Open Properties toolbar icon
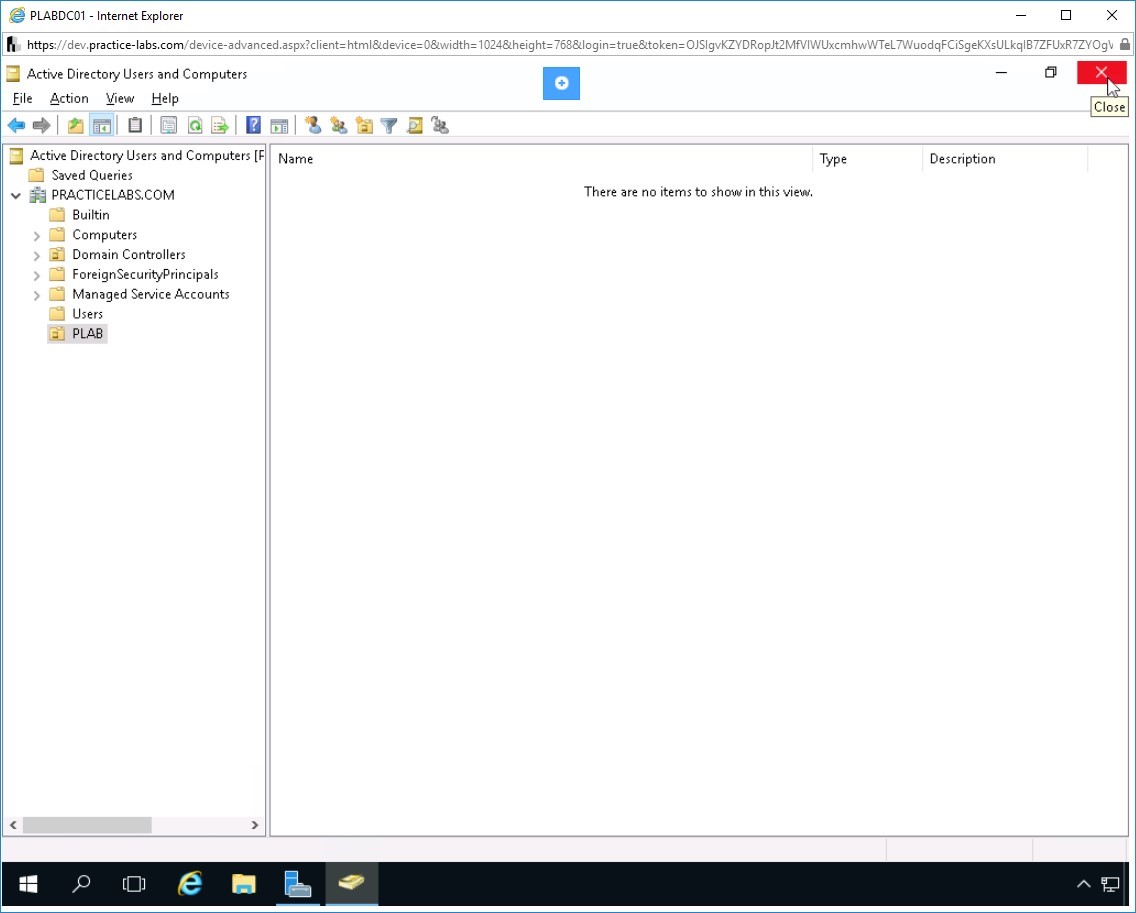The width and height of the screenshot is (1136, 913). [x=168, y=125]
